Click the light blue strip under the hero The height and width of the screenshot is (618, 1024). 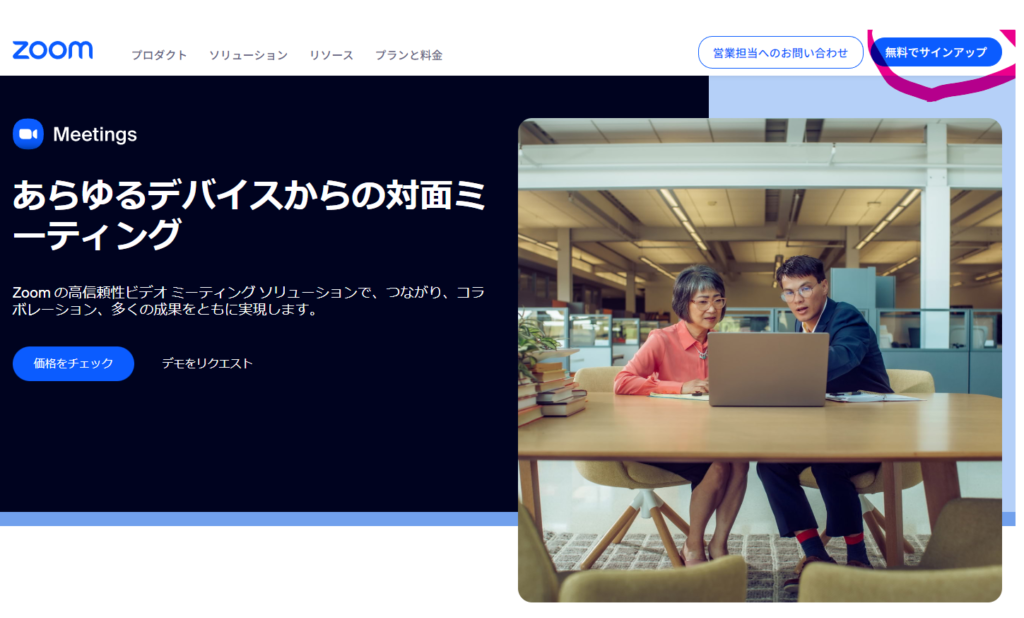(x=250, y=519)
